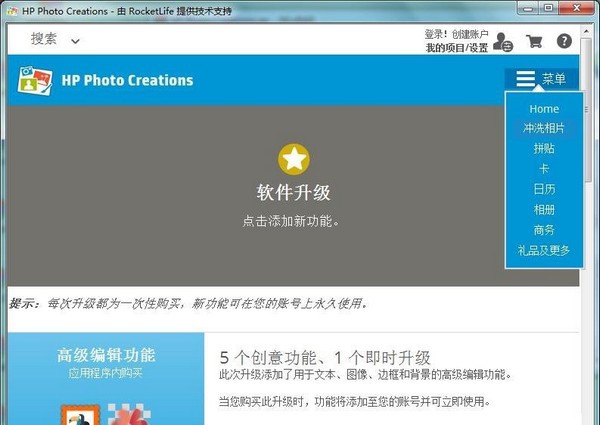Click the HP Photo Creations title text
600x425 pixels.
click(127, 80)
